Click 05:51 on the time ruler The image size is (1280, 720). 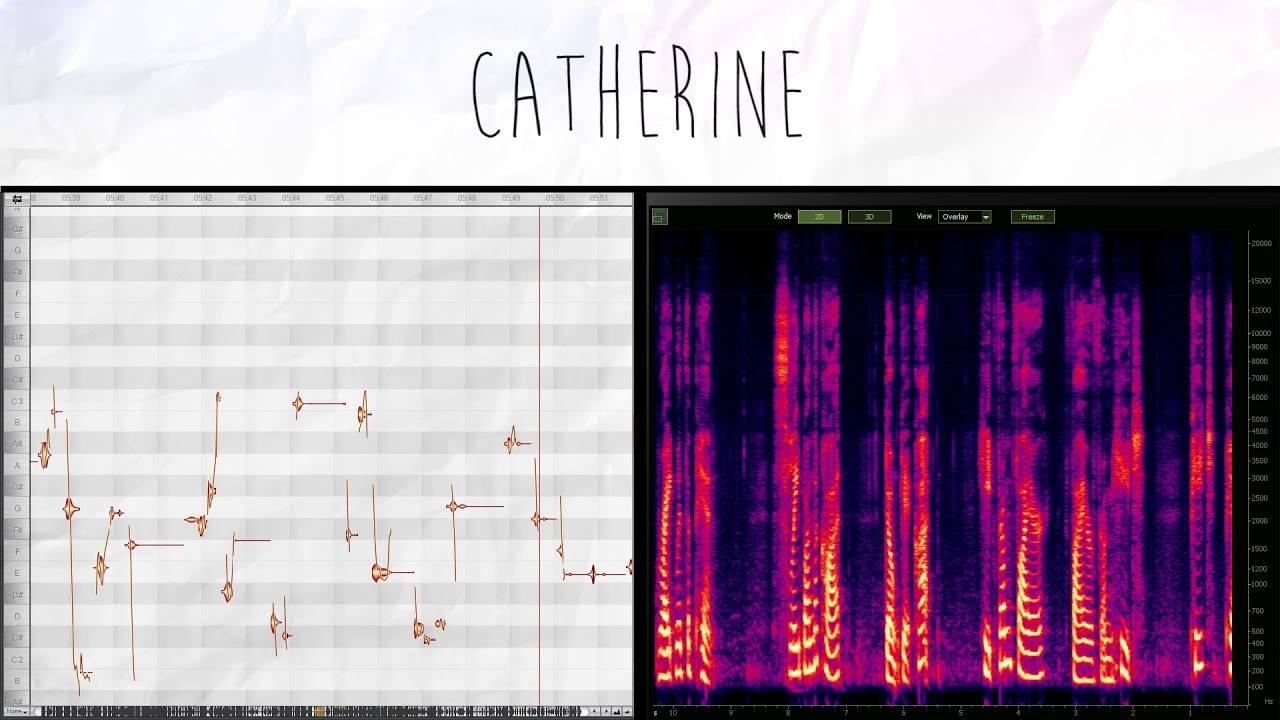pos(599,198)
